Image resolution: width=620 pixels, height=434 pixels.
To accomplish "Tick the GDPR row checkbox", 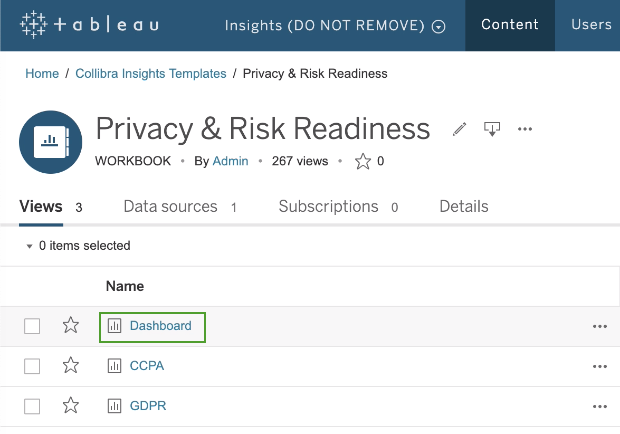I will point(32,406).
